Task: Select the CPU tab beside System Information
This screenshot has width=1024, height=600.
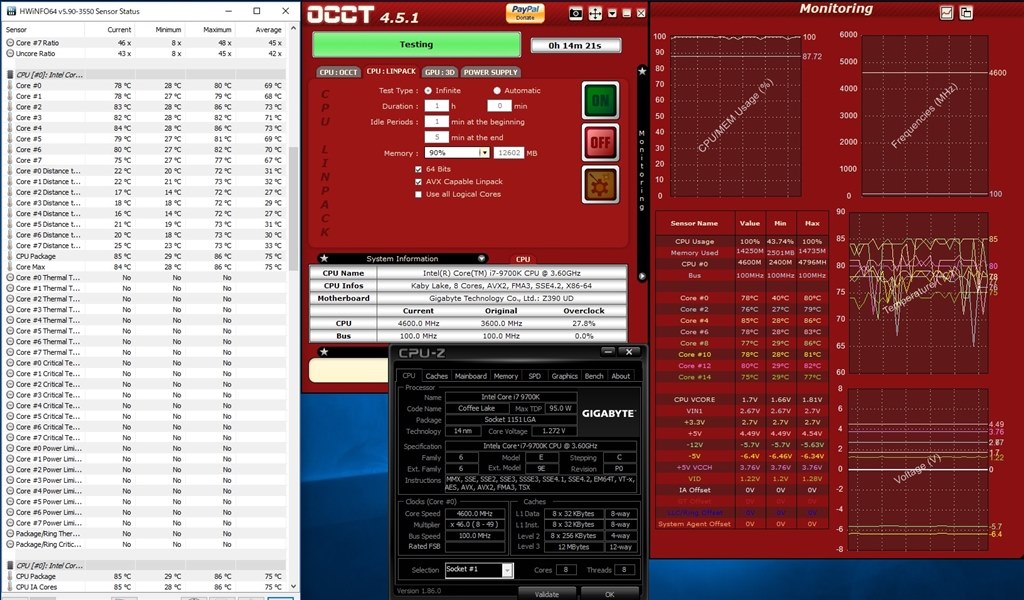Action: coord(523,259)
